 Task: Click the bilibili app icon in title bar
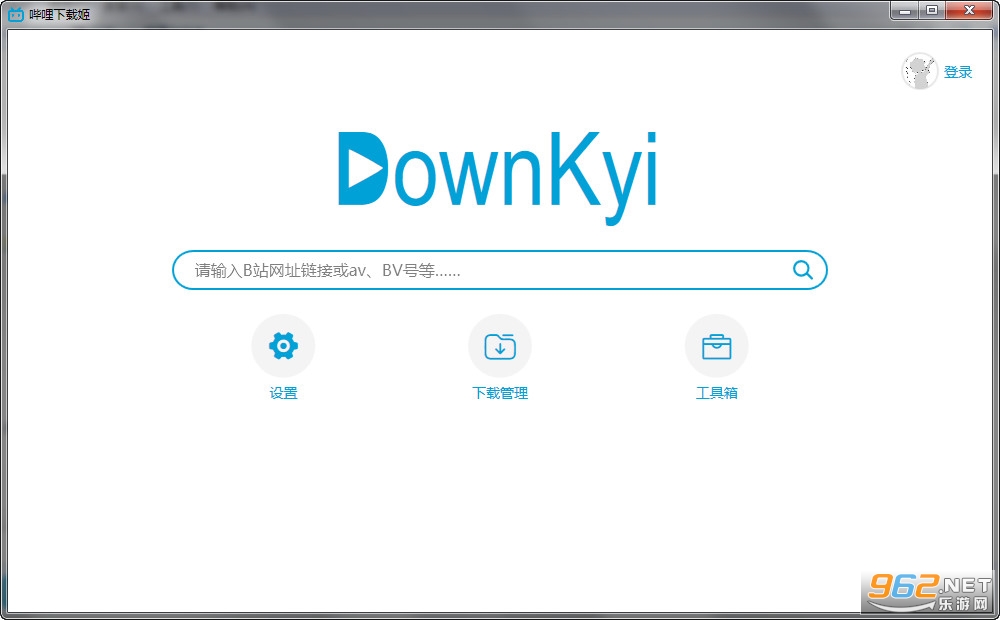[x=16, y=14]
